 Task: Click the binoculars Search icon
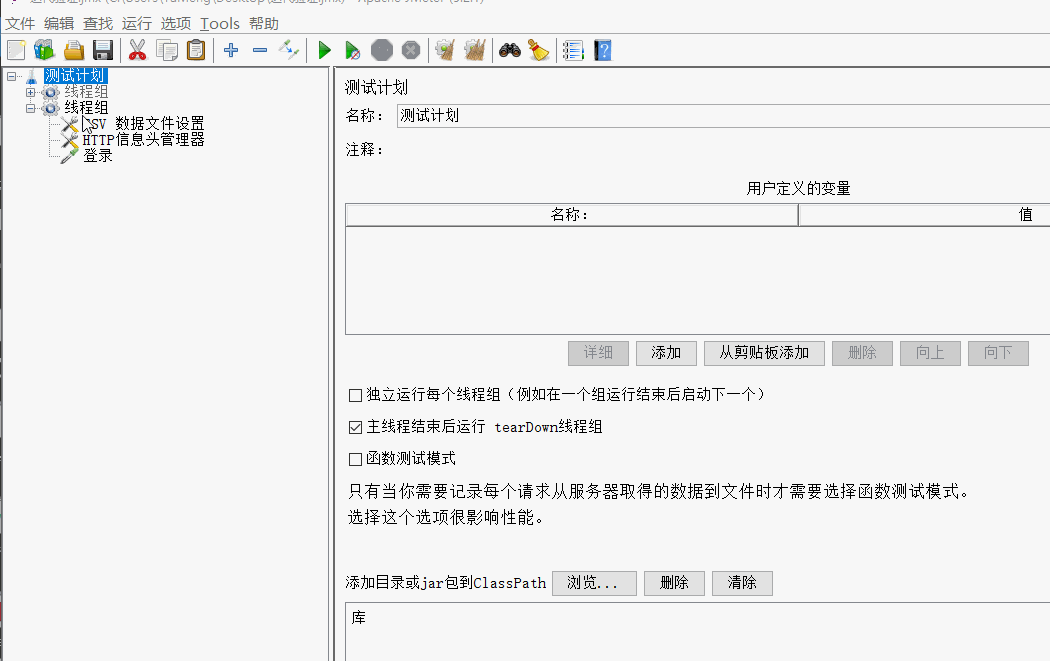pos(510,50)
